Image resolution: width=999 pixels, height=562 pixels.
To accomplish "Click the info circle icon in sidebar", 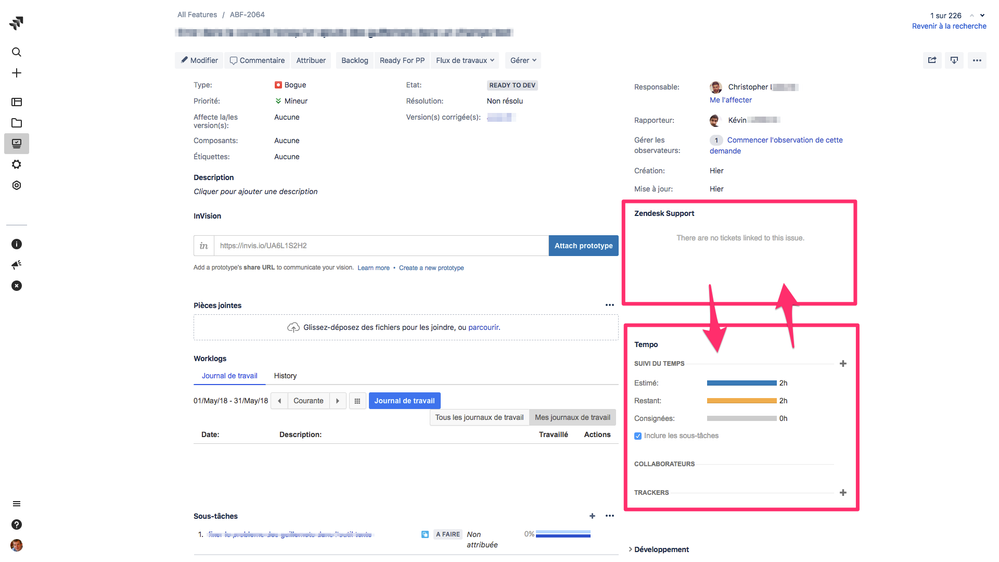I will (17, 244).
